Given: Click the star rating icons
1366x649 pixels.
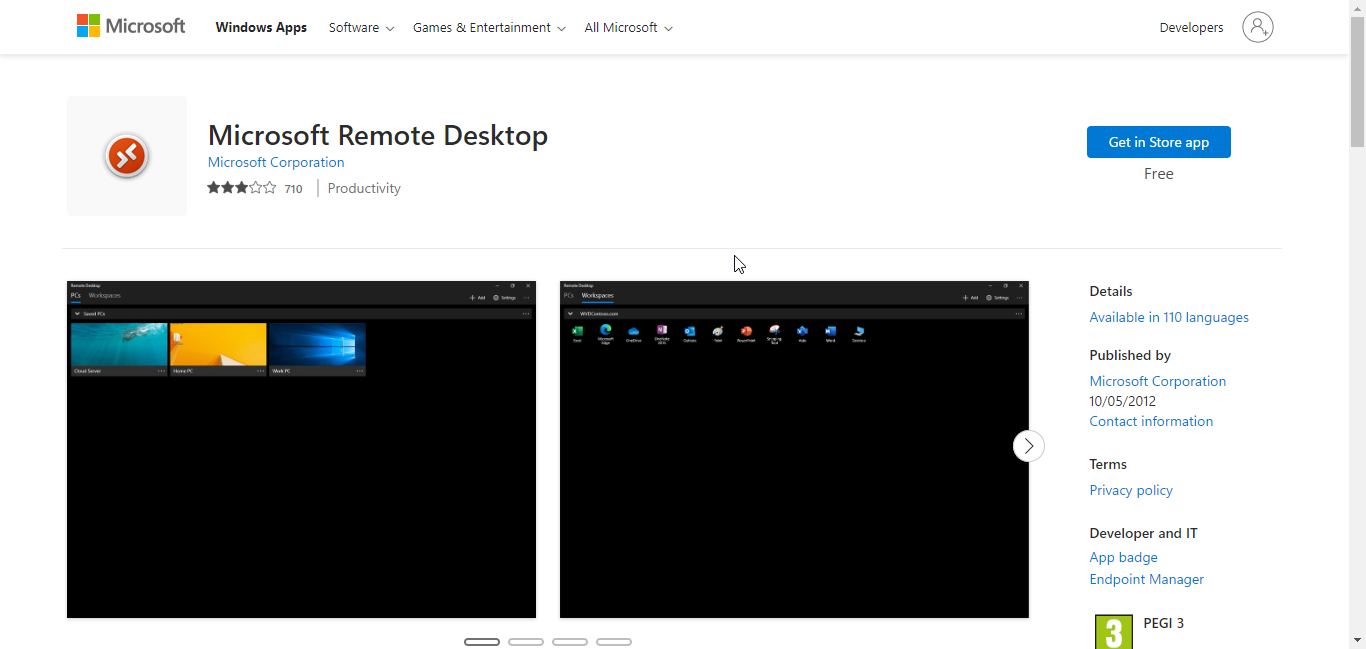Looking at the screenshot, I should tap(242, 187).
